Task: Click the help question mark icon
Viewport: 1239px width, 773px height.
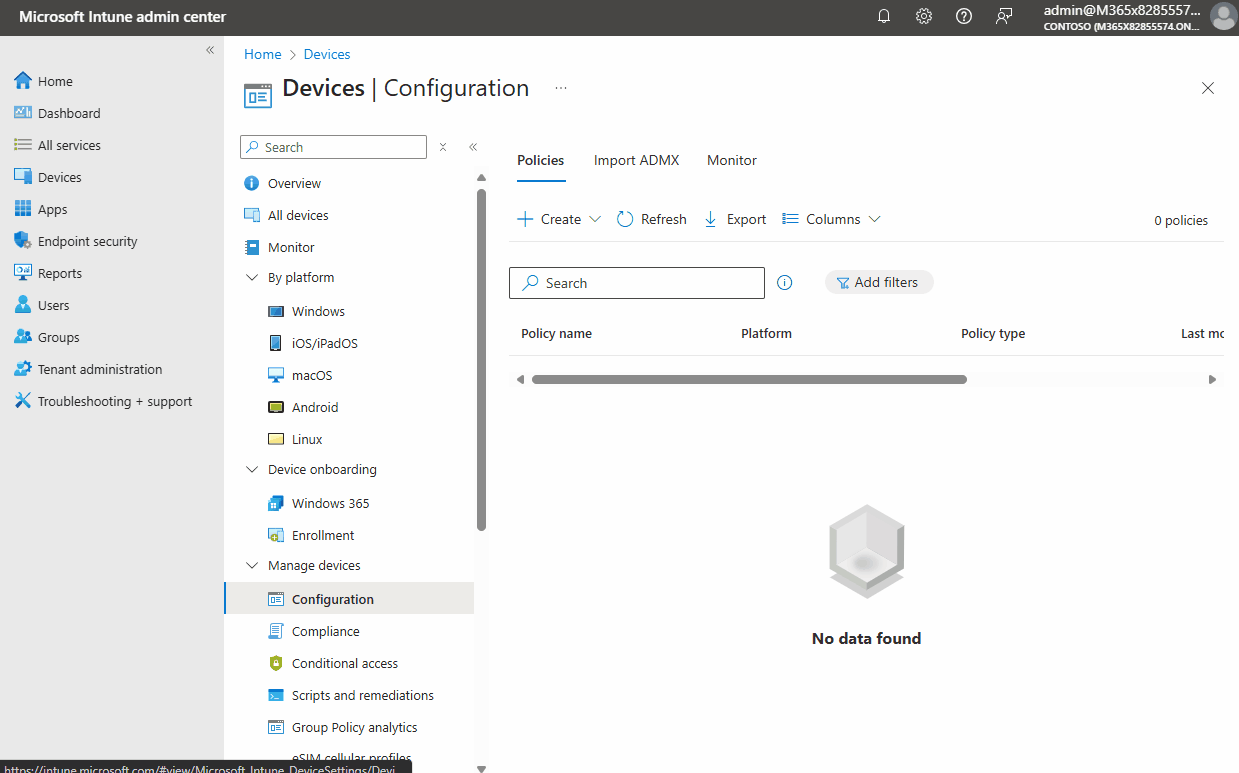Action: (964, 17)
